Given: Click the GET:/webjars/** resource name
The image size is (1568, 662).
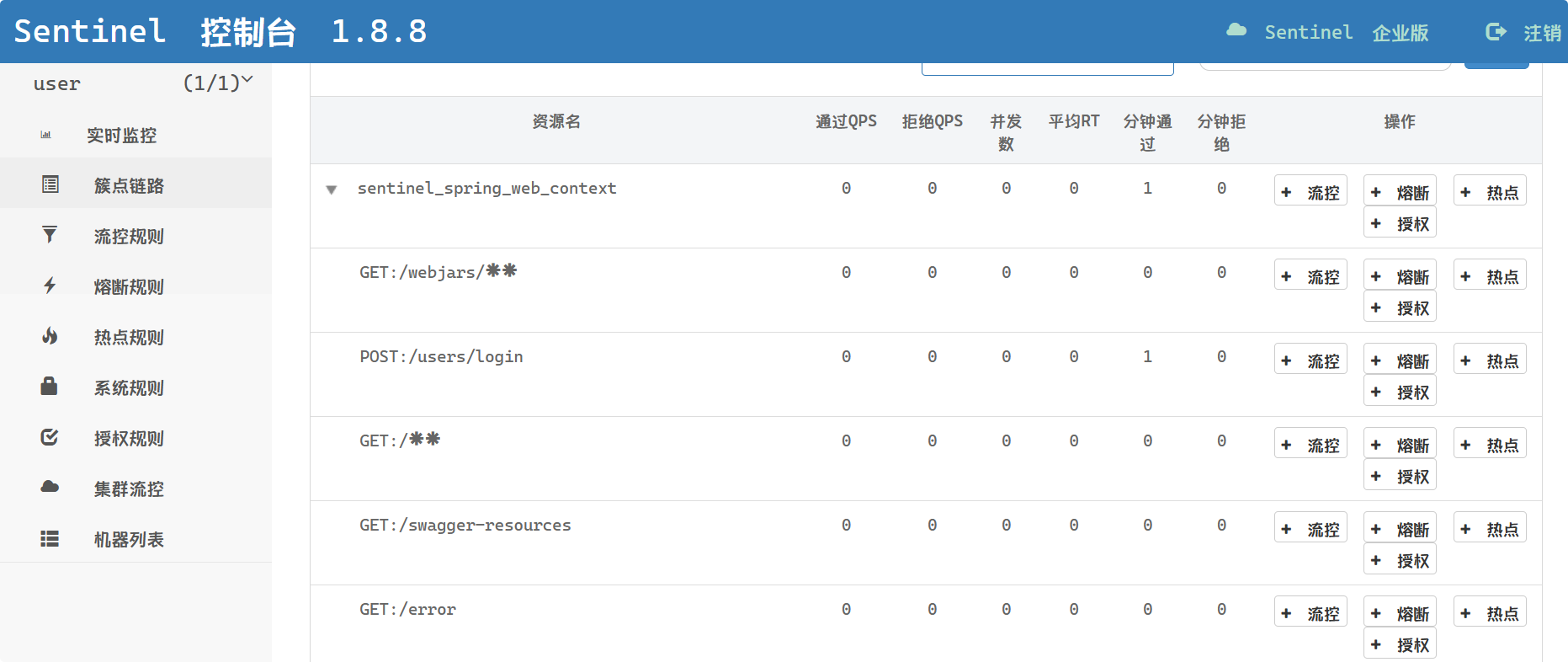Looking at the screenshot, I should coord(438,272).
